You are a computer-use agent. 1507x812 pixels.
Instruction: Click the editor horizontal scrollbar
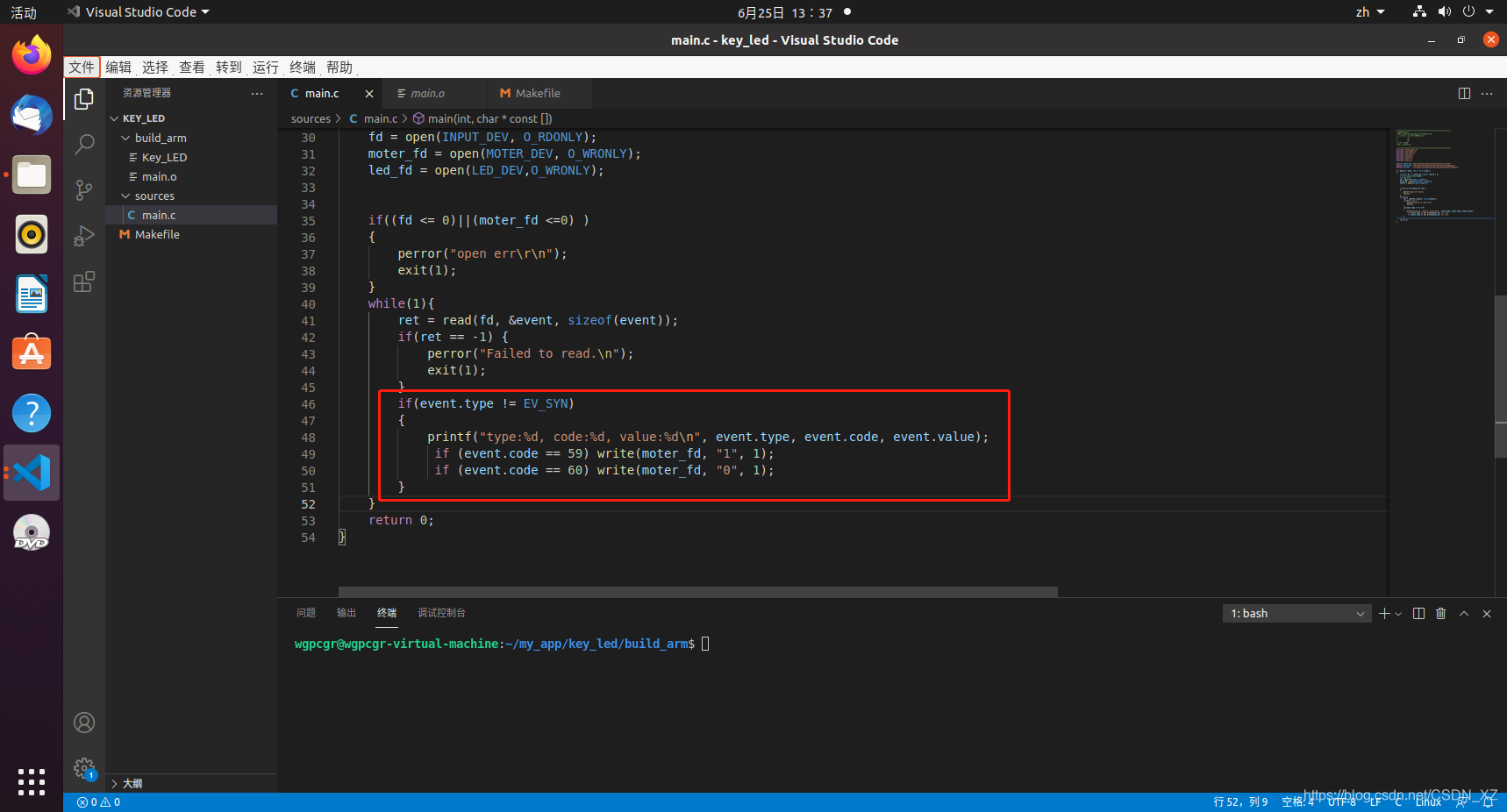[697, 592]
